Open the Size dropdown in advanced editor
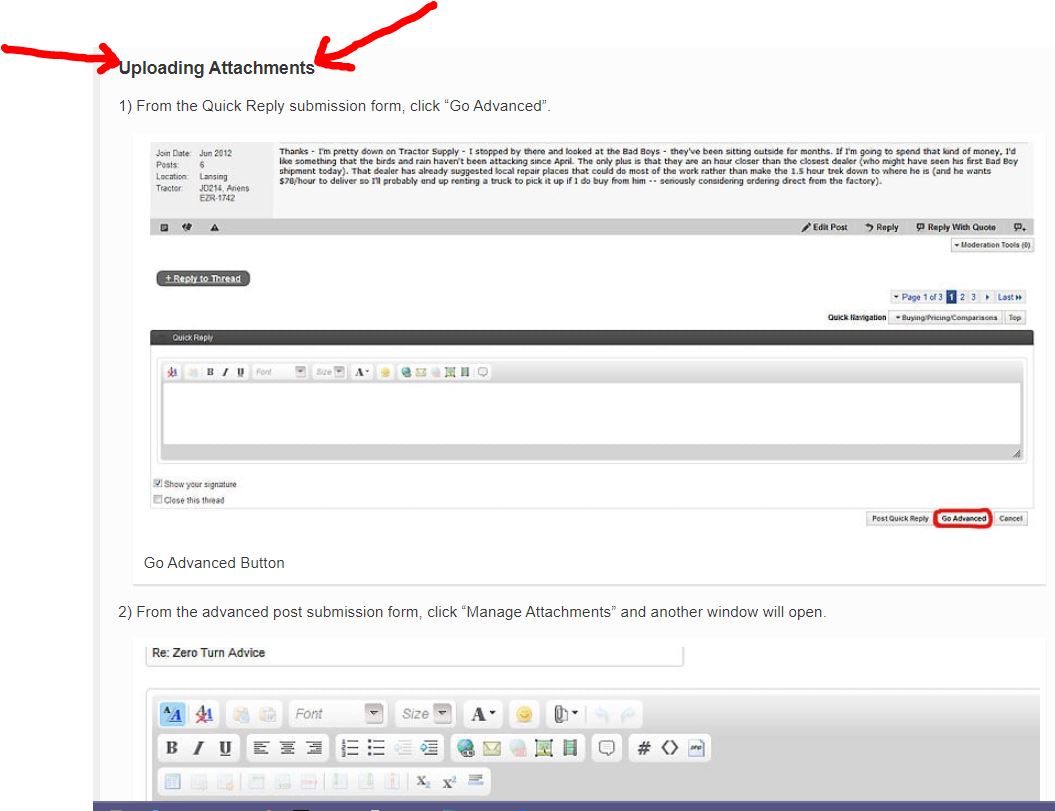The image size is (1055, 811). click(x=425, y=714)
